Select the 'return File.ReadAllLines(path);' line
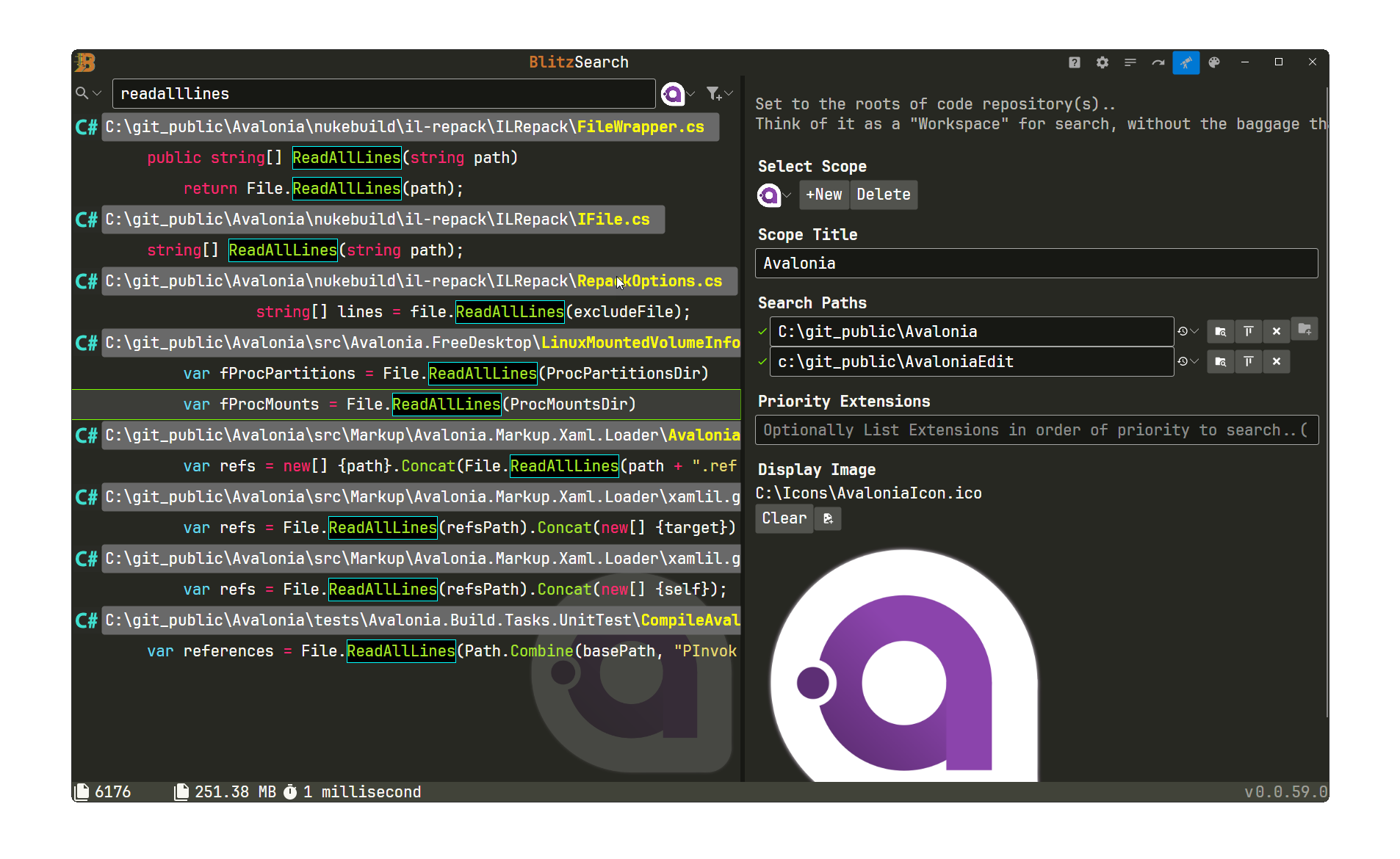This screenshot has height=859, width=1400. 406,189
